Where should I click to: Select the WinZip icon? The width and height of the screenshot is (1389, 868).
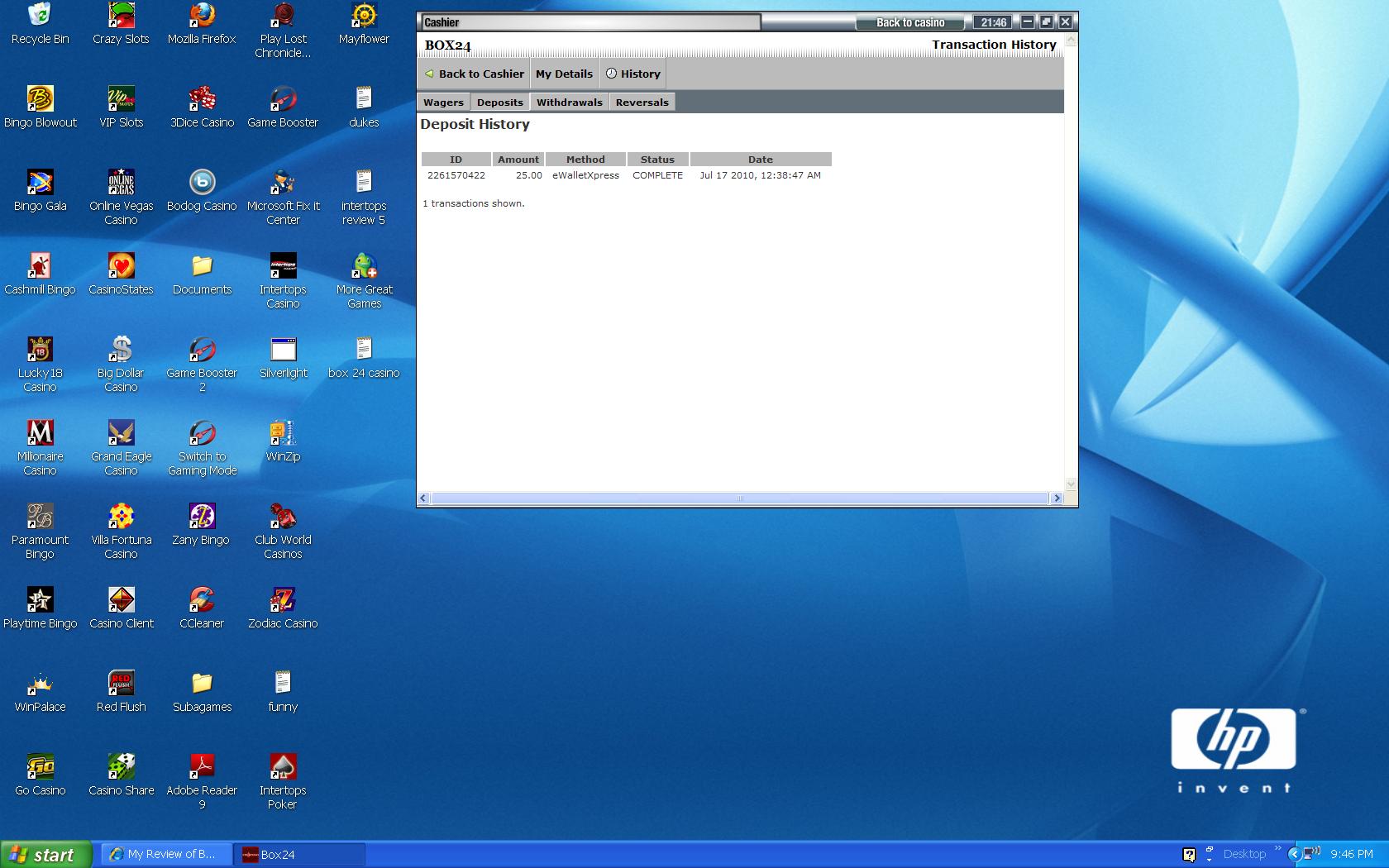[283, 441]
